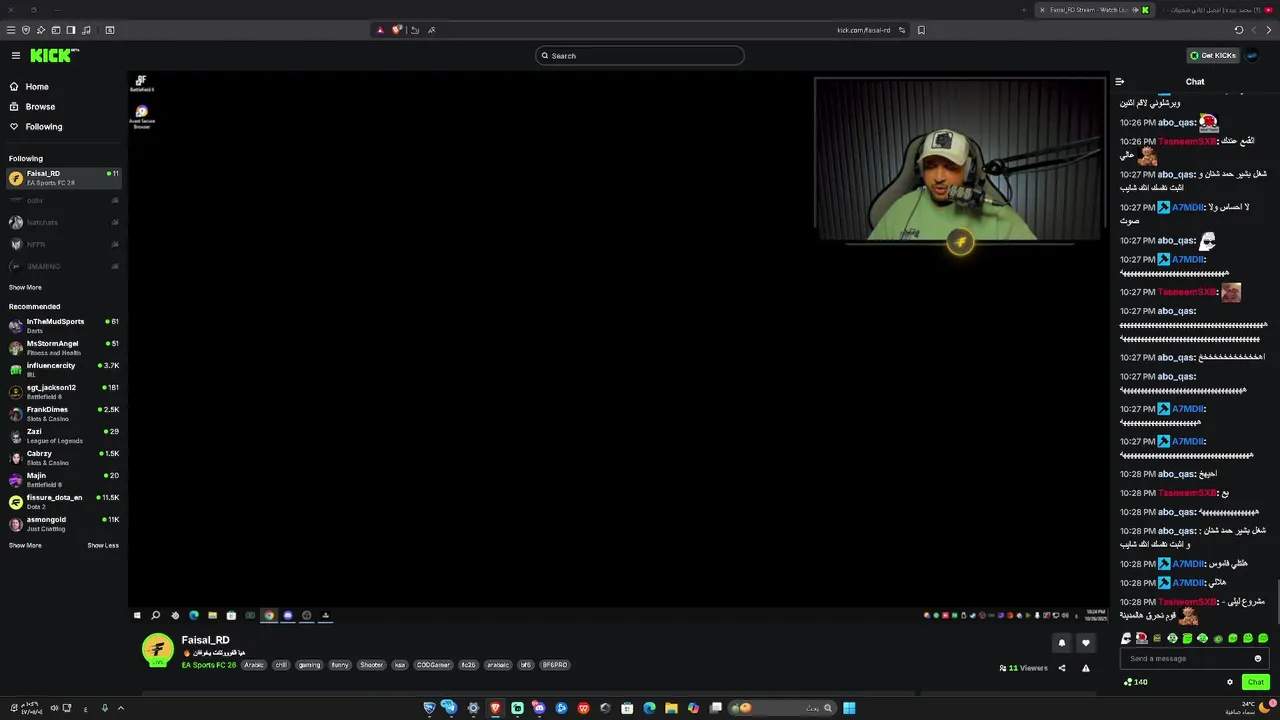Screen dimensions: 1280x720
Task: Click the 140 channel points indicator
Action: 1135,682
